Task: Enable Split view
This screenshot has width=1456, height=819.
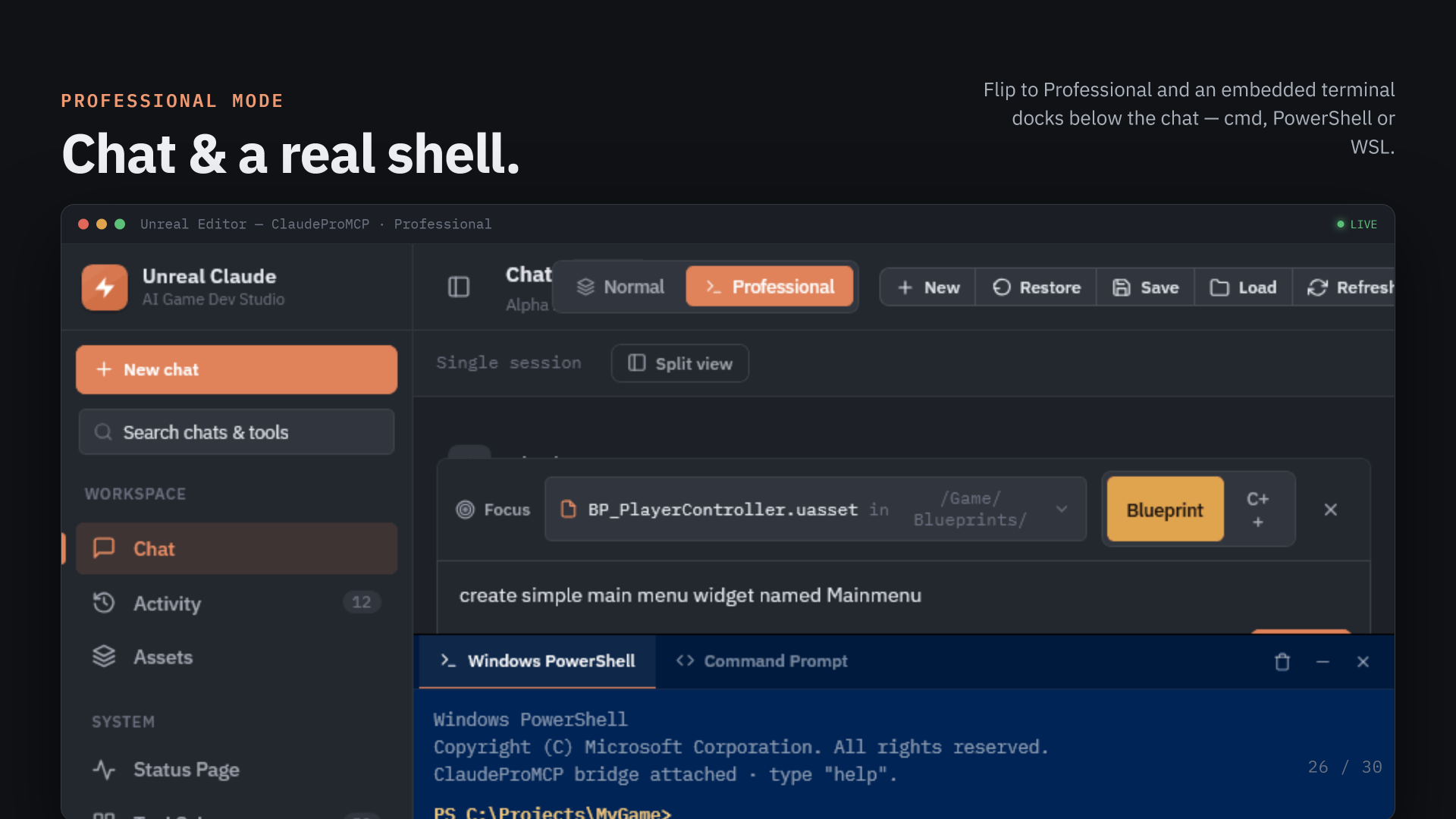Action: pos(680,363)
